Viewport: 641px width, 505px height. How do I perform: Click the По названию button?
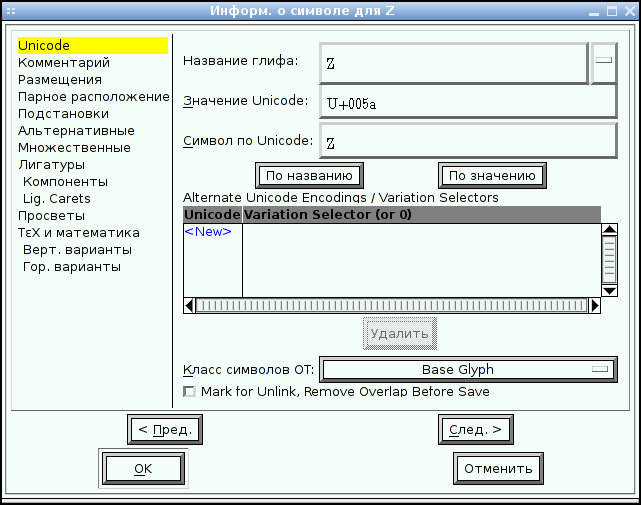(x=309, y=176)
